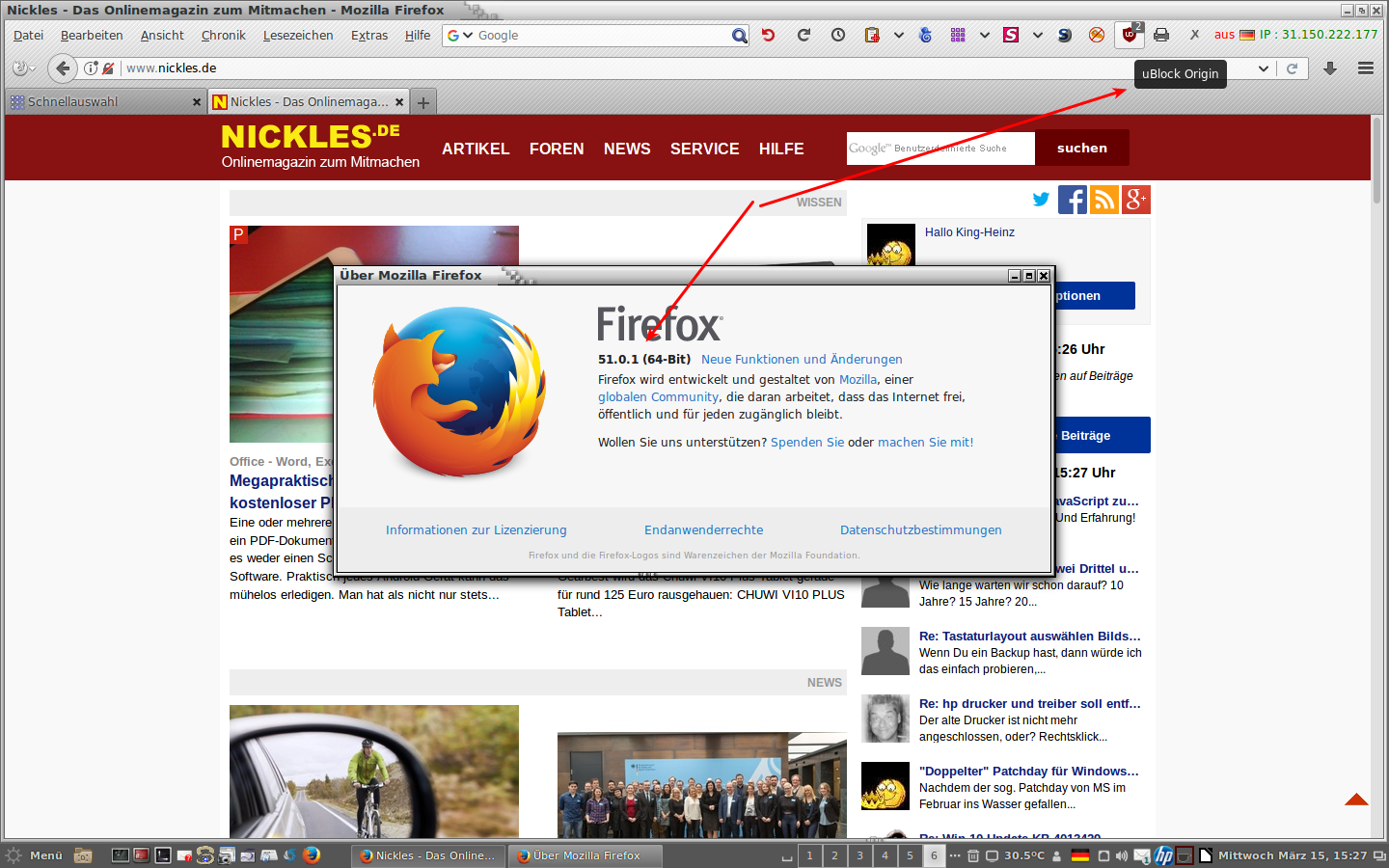Screen dimensions: 1389x868
Task: Close the Schnellauswahl tab
Action: click(x=197, y=102)
